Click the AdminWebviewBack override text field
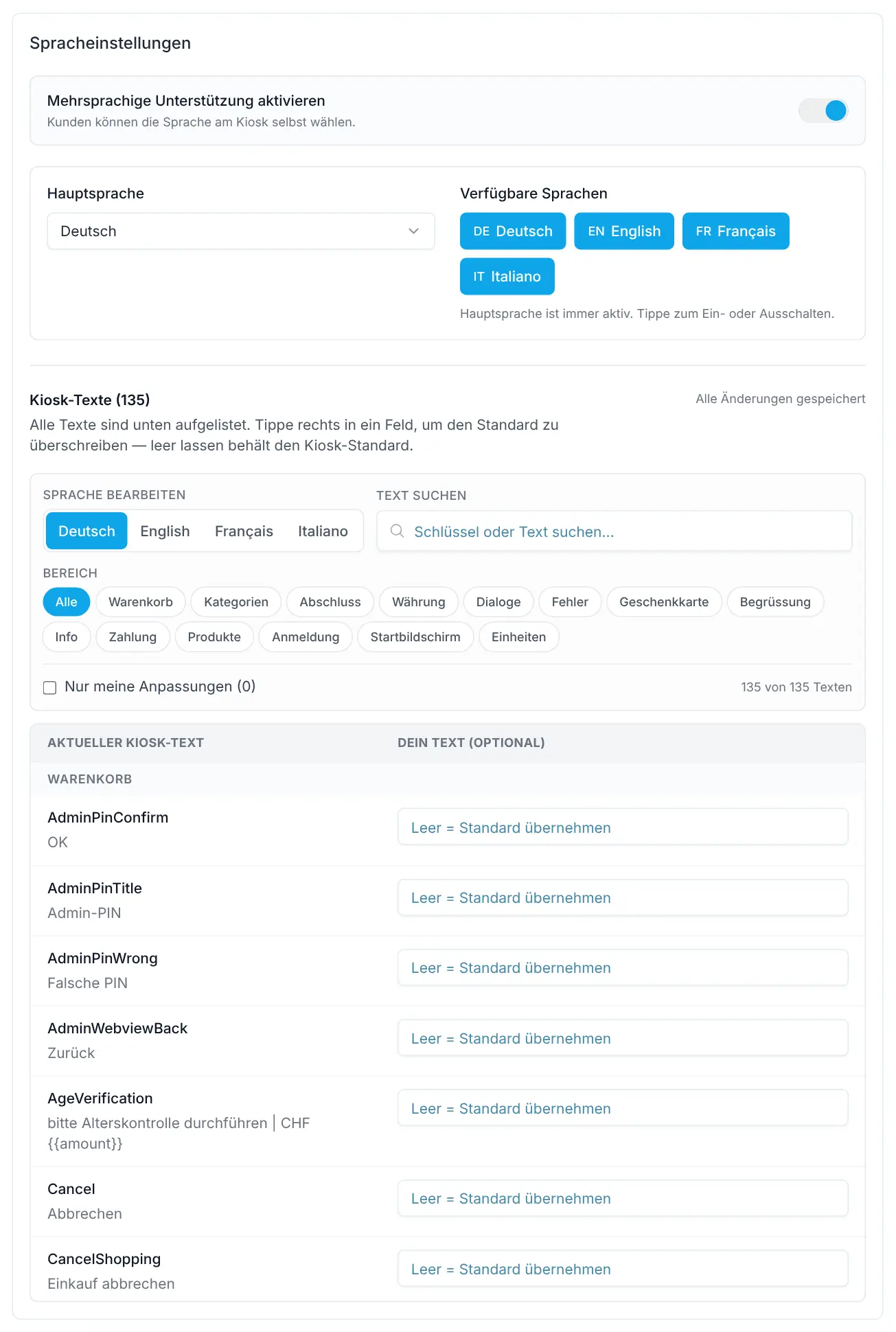The height and width of the screenshot is (1332, 896). point(623,1038)
